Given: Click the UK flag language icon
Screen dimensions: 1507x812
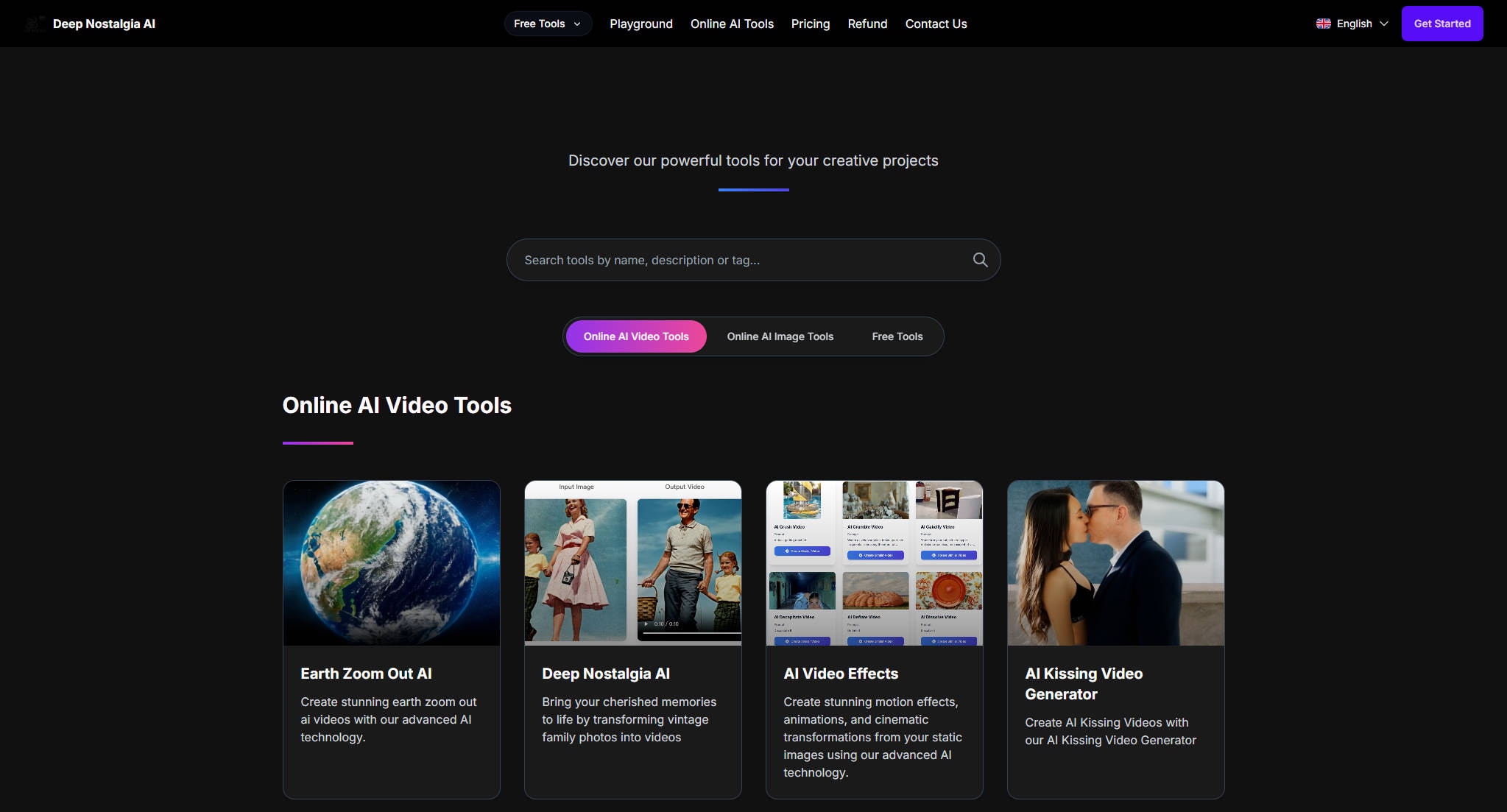Looking at the screenshot, I should coord(1323,24).
